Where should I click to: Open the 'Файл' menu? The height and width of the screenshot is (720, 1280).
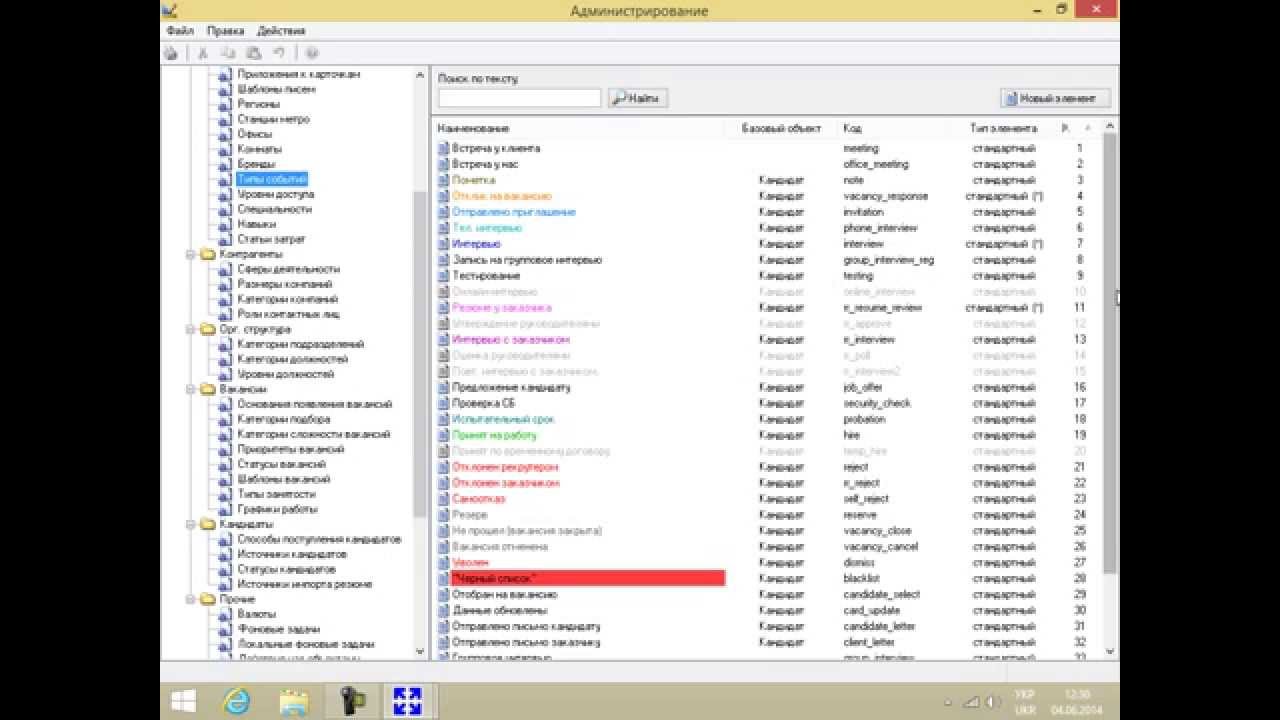pyautogui.click(x=180, y=31)
